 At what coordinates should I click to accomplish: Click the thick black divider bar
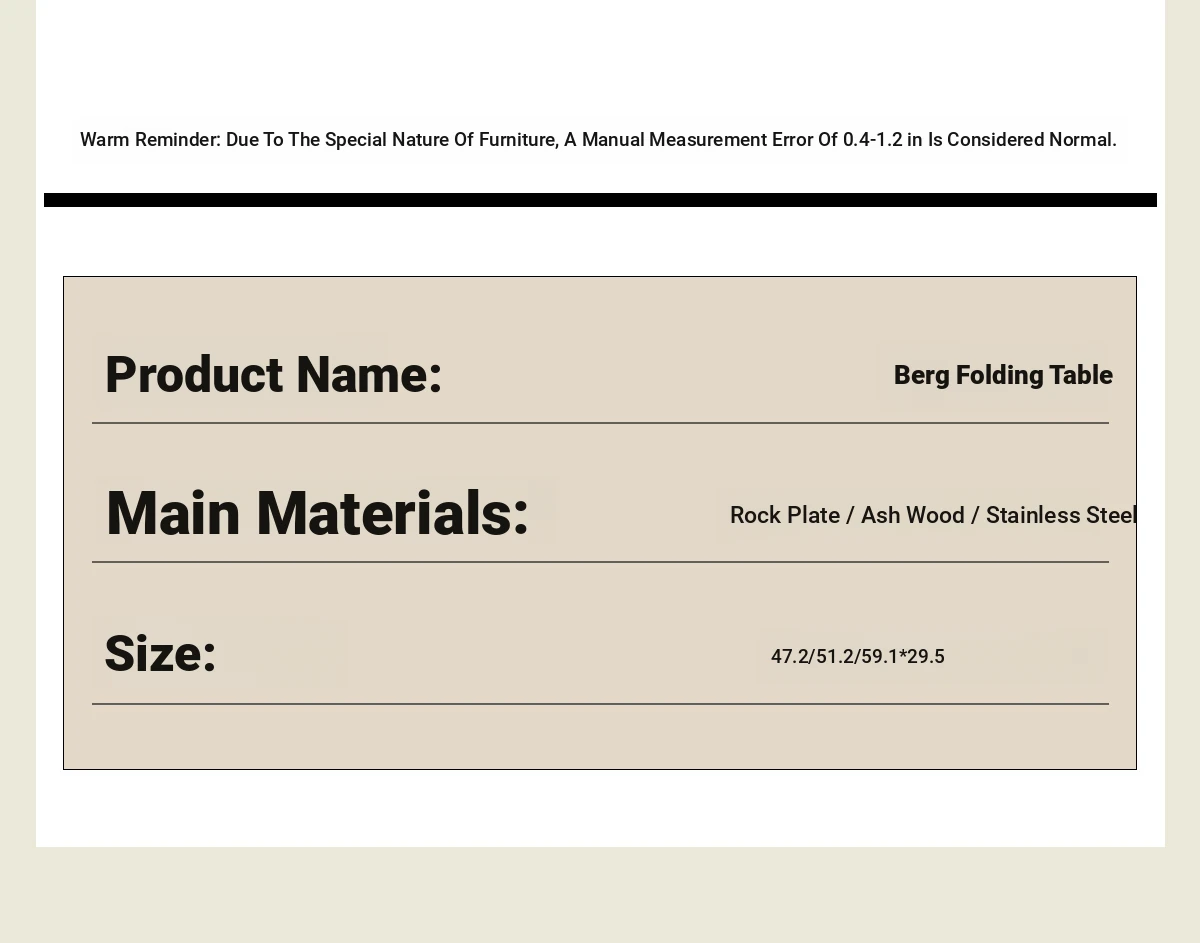(600, 200)
